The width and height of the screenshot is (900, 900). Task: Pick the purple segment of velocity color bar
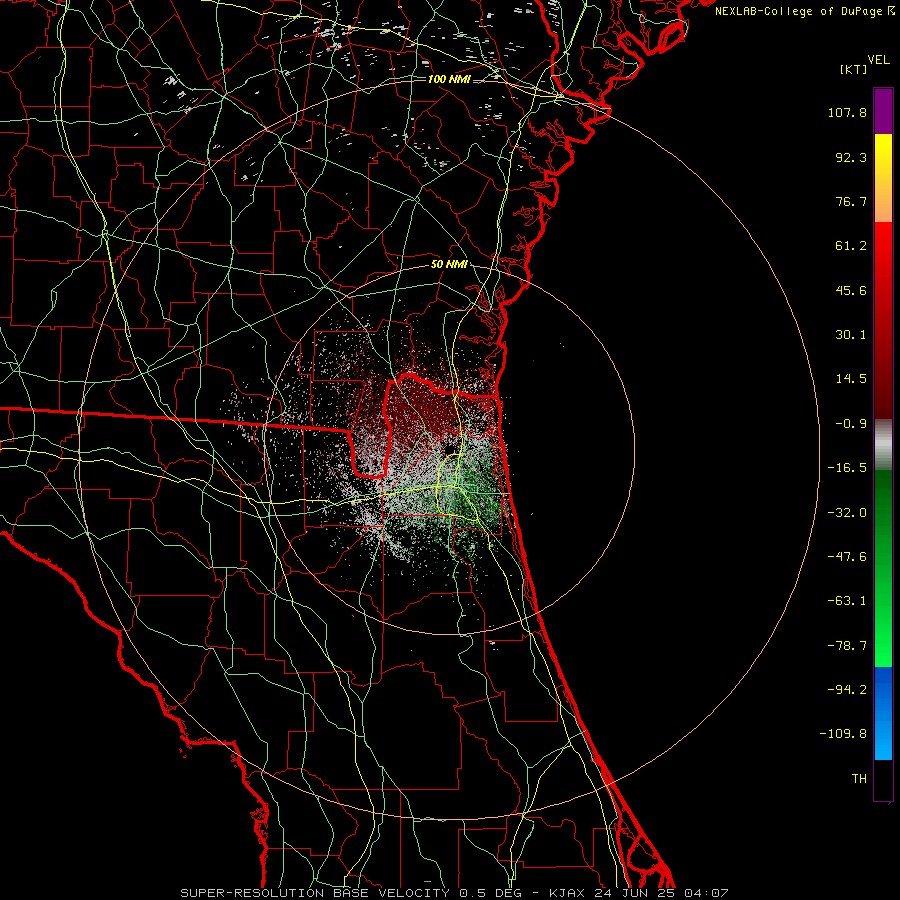pos(883,111)
